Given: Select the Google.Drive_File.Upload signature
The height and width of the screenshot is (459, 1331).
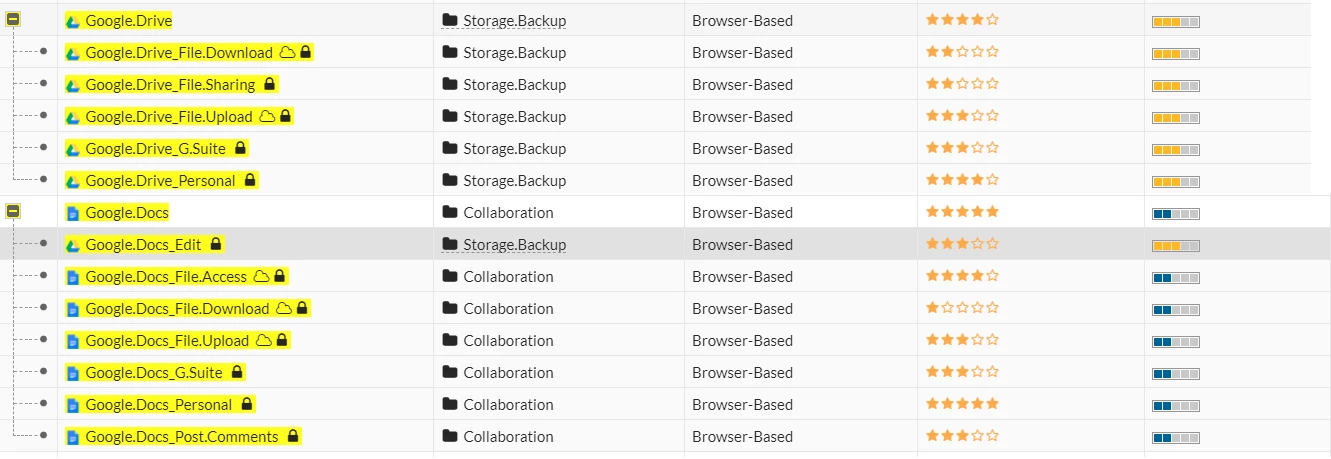Looking at the screenshot, I should [169, 117].
